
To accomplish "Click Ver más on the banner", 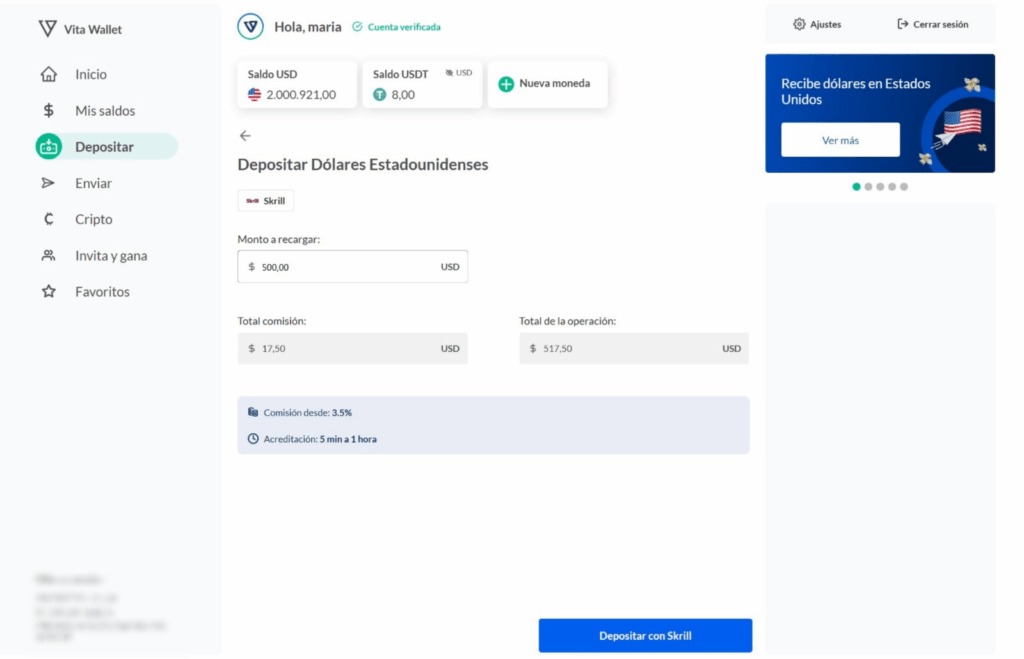I will 840,140.
